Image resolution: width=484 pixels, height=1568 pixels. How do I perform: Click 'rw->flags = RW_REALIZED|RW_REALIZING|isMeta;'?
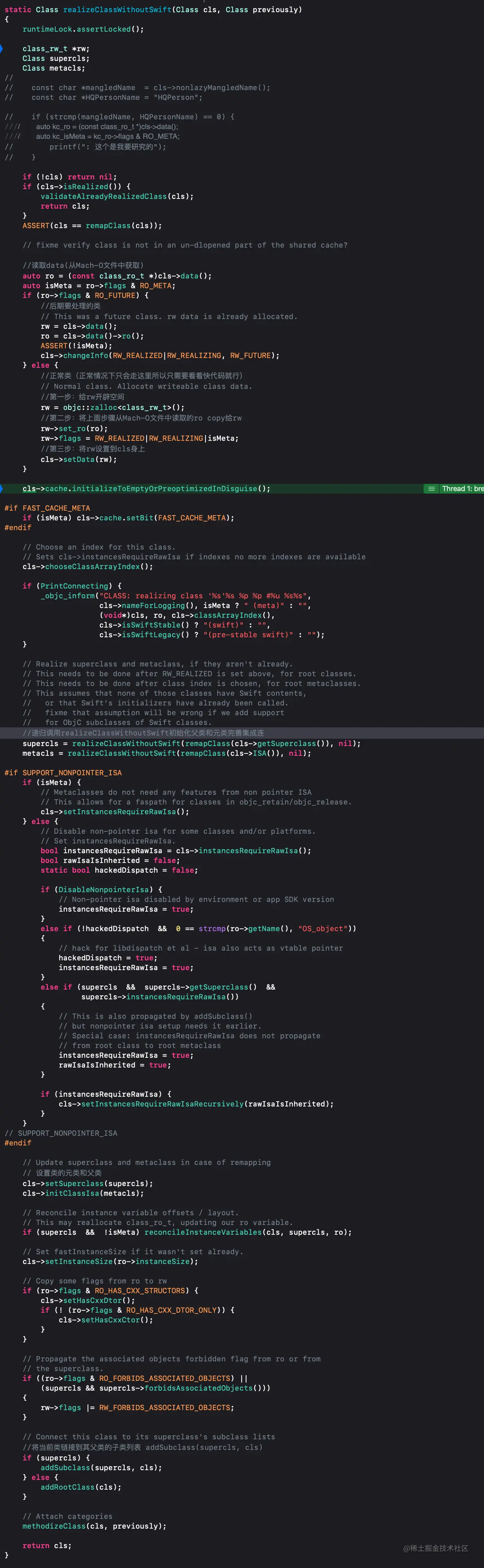pyautogui.click(x=139, y=438)
